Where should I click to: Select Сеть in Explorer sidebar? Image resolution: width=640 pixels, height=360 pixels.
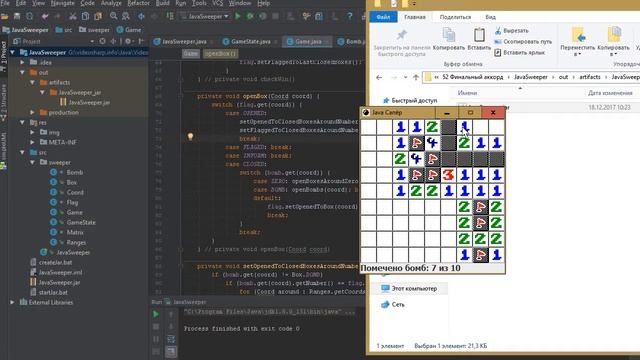point(393,304)
